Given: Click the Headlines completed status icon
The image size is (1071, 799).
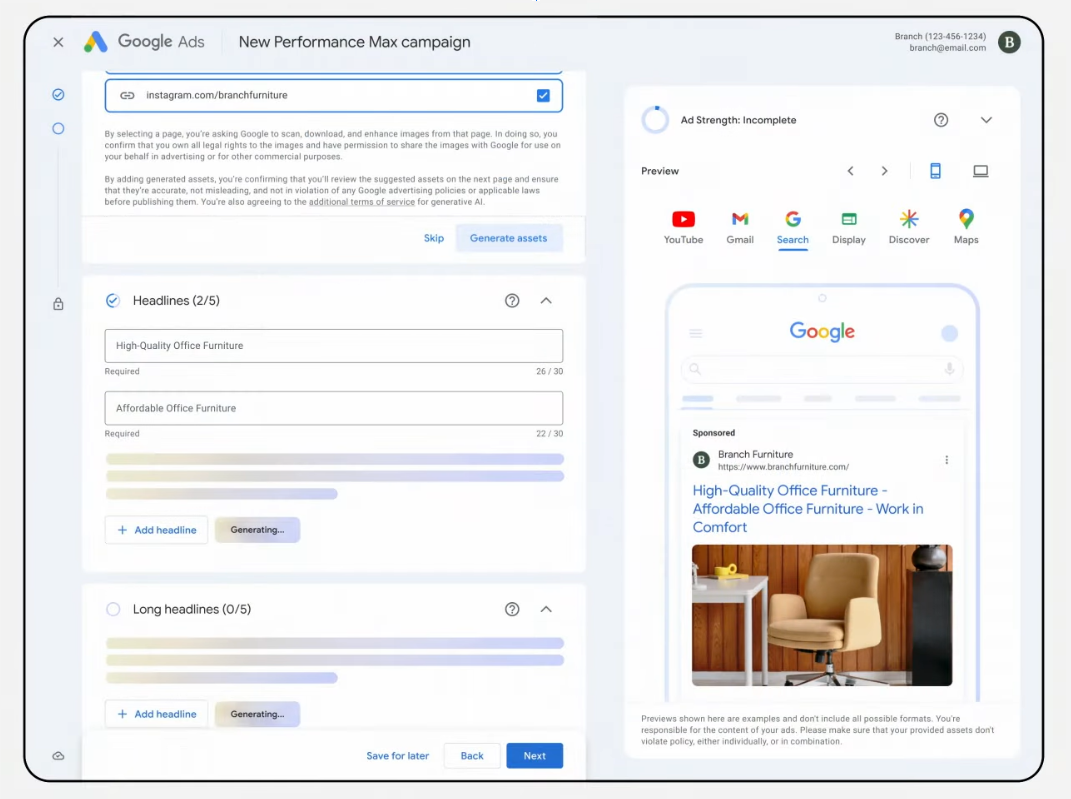Looking at the screenshot, I should (x=113, y=300).
